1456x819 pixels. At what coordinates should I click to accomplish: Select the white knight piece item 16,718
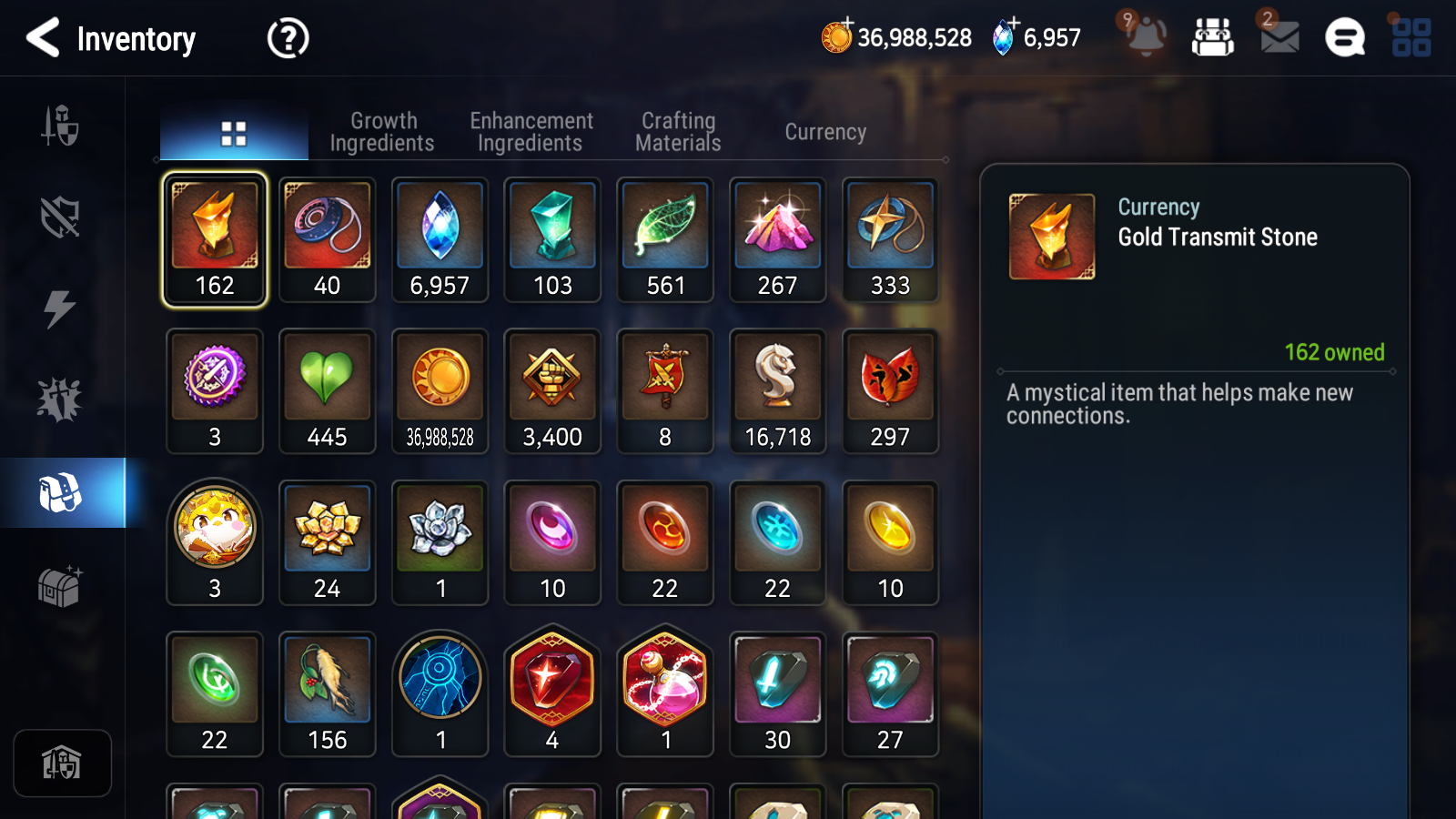click(778, 391)
